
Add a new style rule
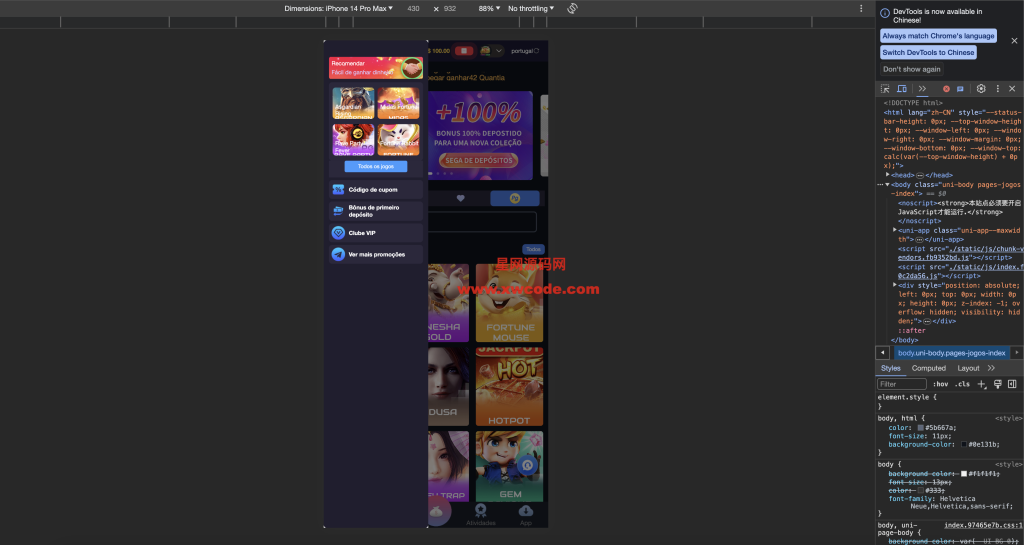[x=982, y=384]
